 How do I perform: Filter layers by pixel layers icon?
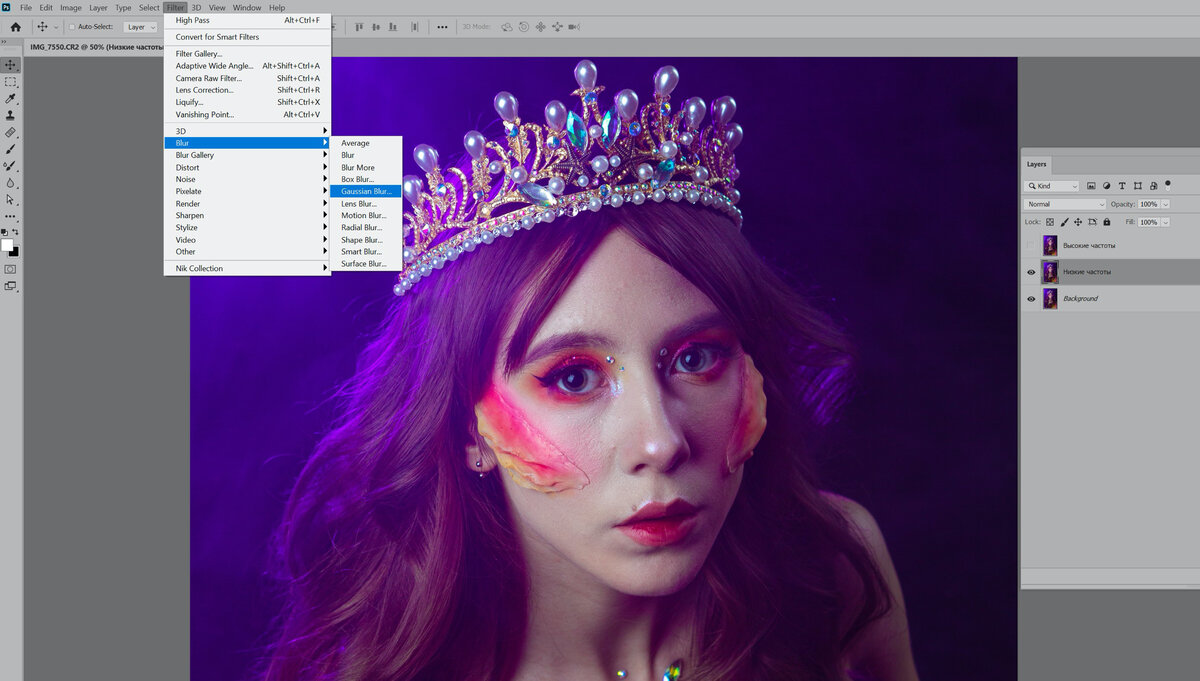click(1091, 186)
